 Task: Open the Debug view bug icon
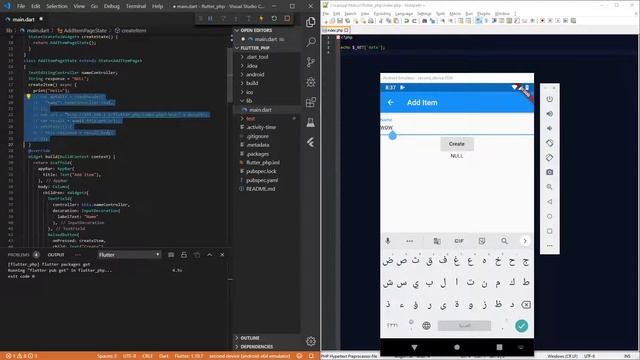pos(311,82)
